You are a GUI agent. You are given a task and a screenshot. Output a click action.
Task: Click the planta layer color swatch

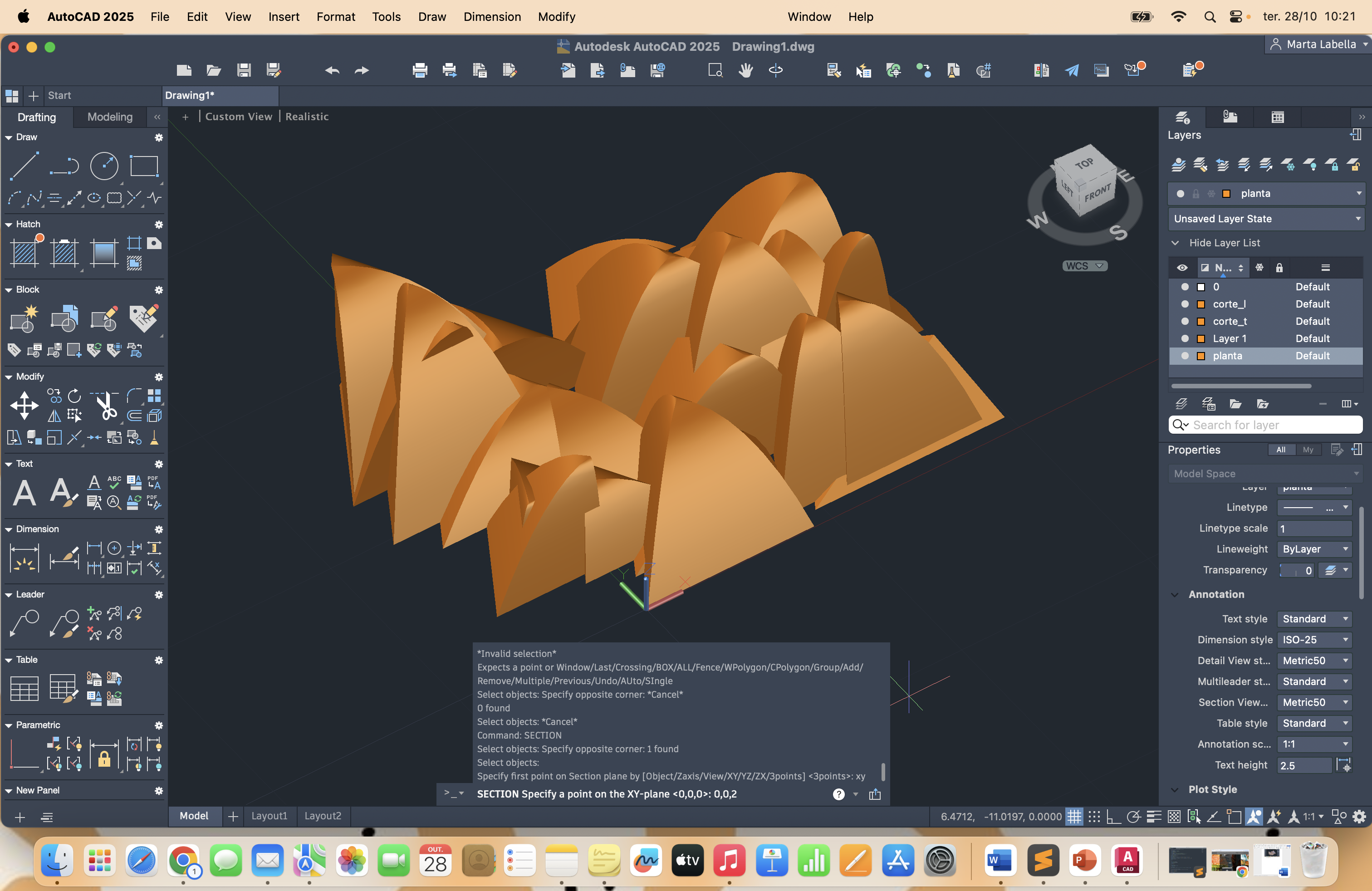point(1201,356)
